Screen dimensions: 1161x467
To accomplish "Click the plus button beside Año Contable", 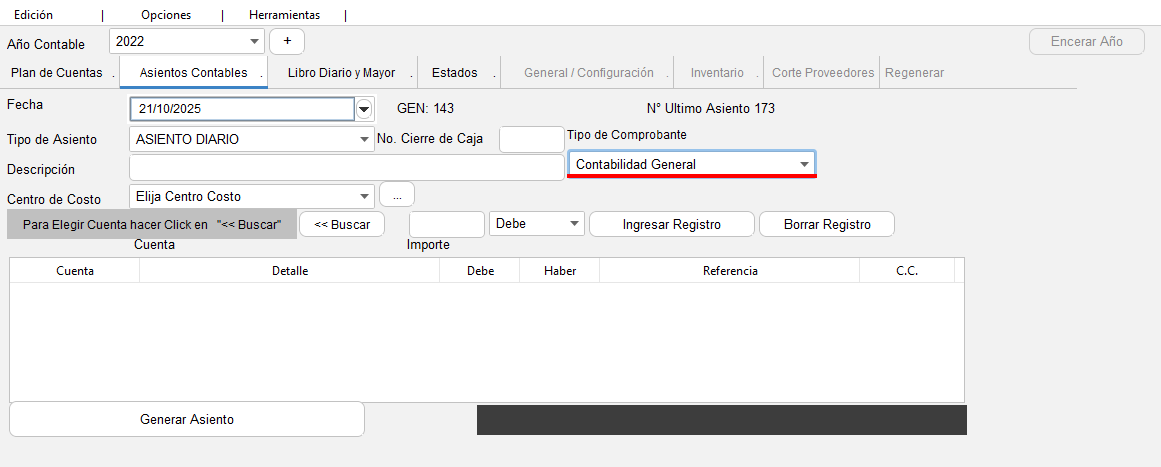I will (x=287, y=42).
